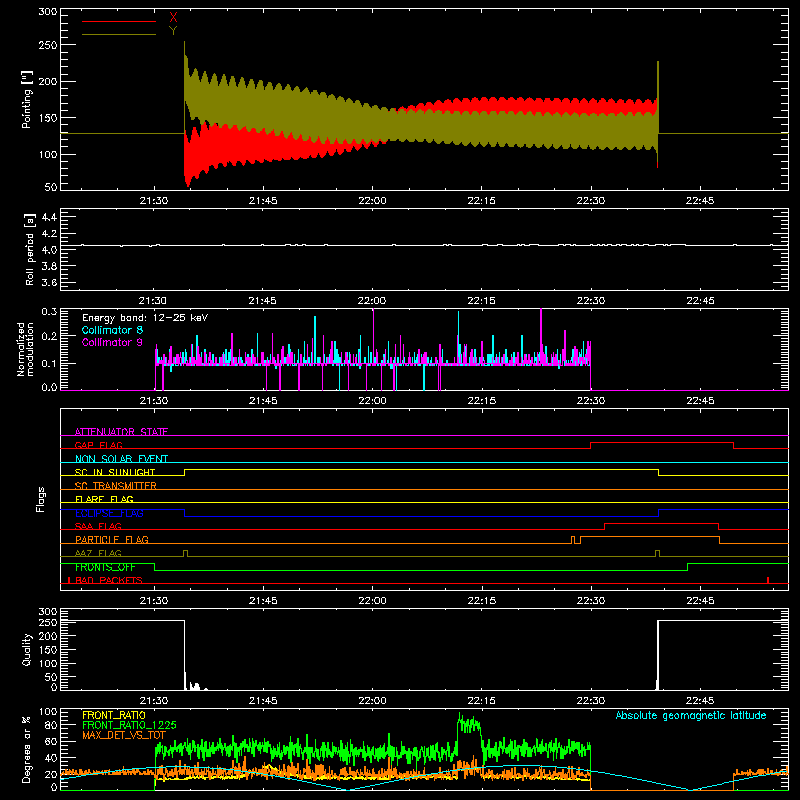This screenshot has width=800, height=800.
Task: Select the yellow FRONT_RATIO legend label
Action: tap(114, 715)
